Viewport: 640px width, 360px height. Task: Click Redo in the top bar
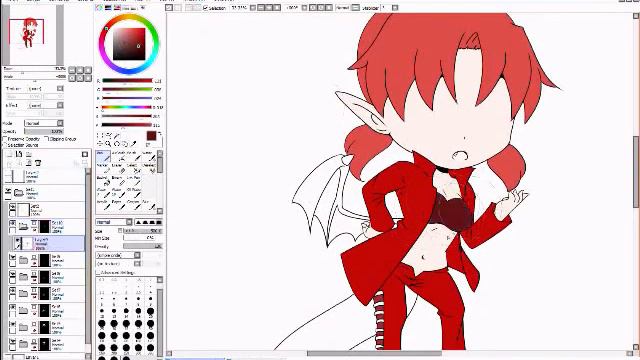[x=178, y=8]
